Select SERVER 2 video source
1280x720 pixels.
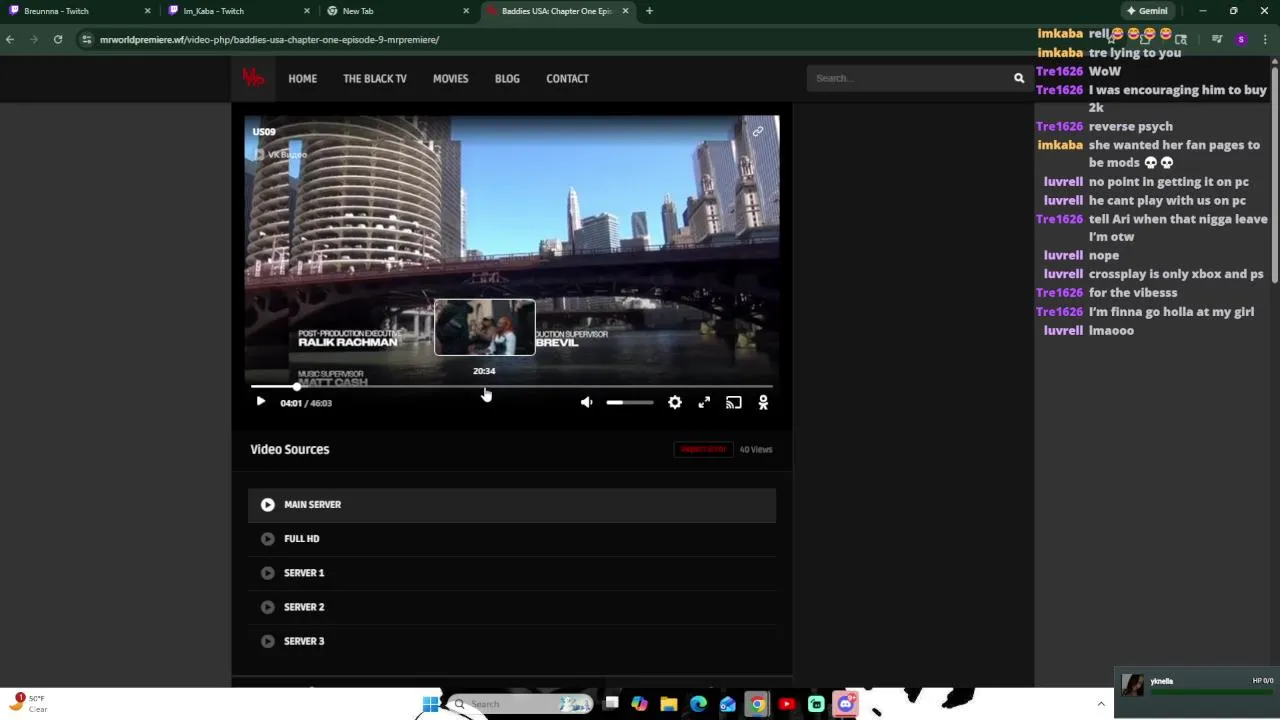(512, 607)
